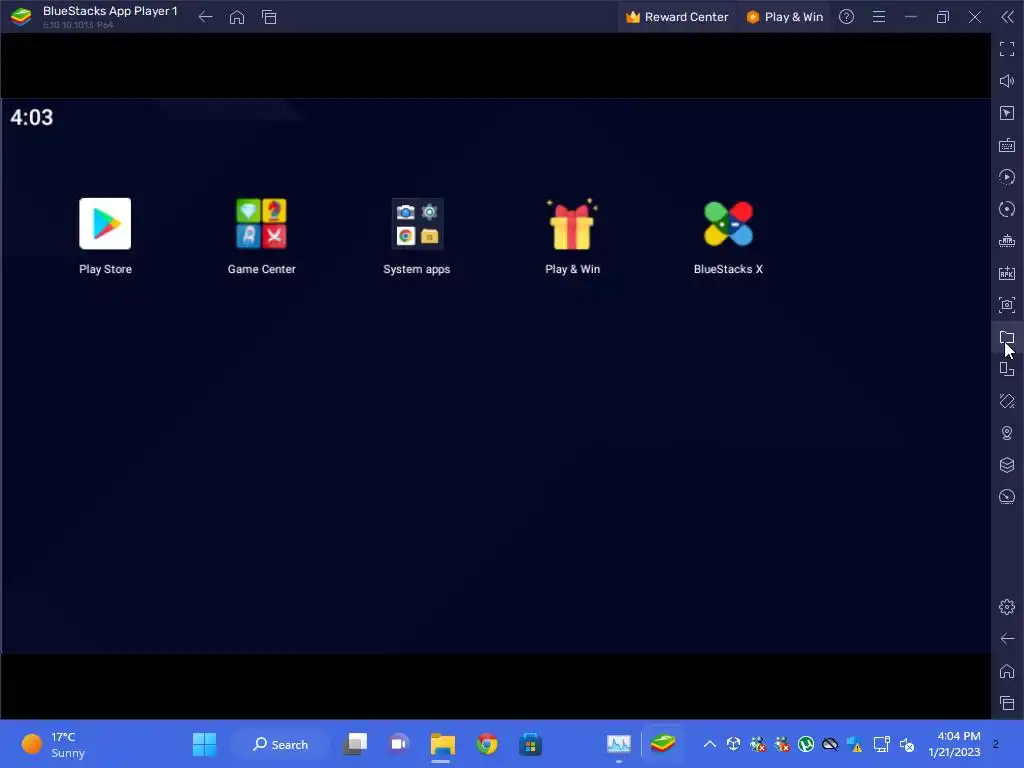Screen dimensions: 1024x768
Task: Click the home icon in the sidebar
Action: tap(1007, 671)
